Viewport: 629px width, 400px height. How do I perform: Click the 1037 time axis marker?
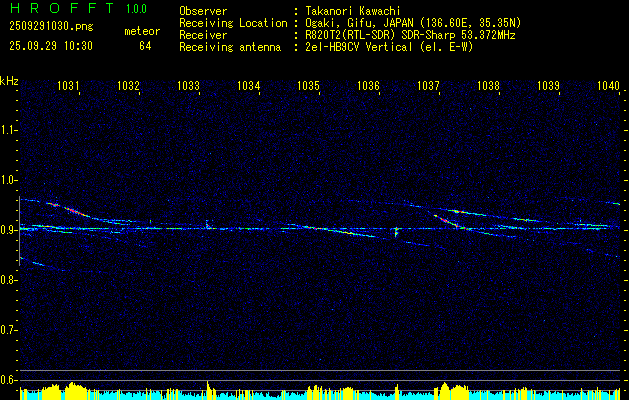click(x=428, y=85)
